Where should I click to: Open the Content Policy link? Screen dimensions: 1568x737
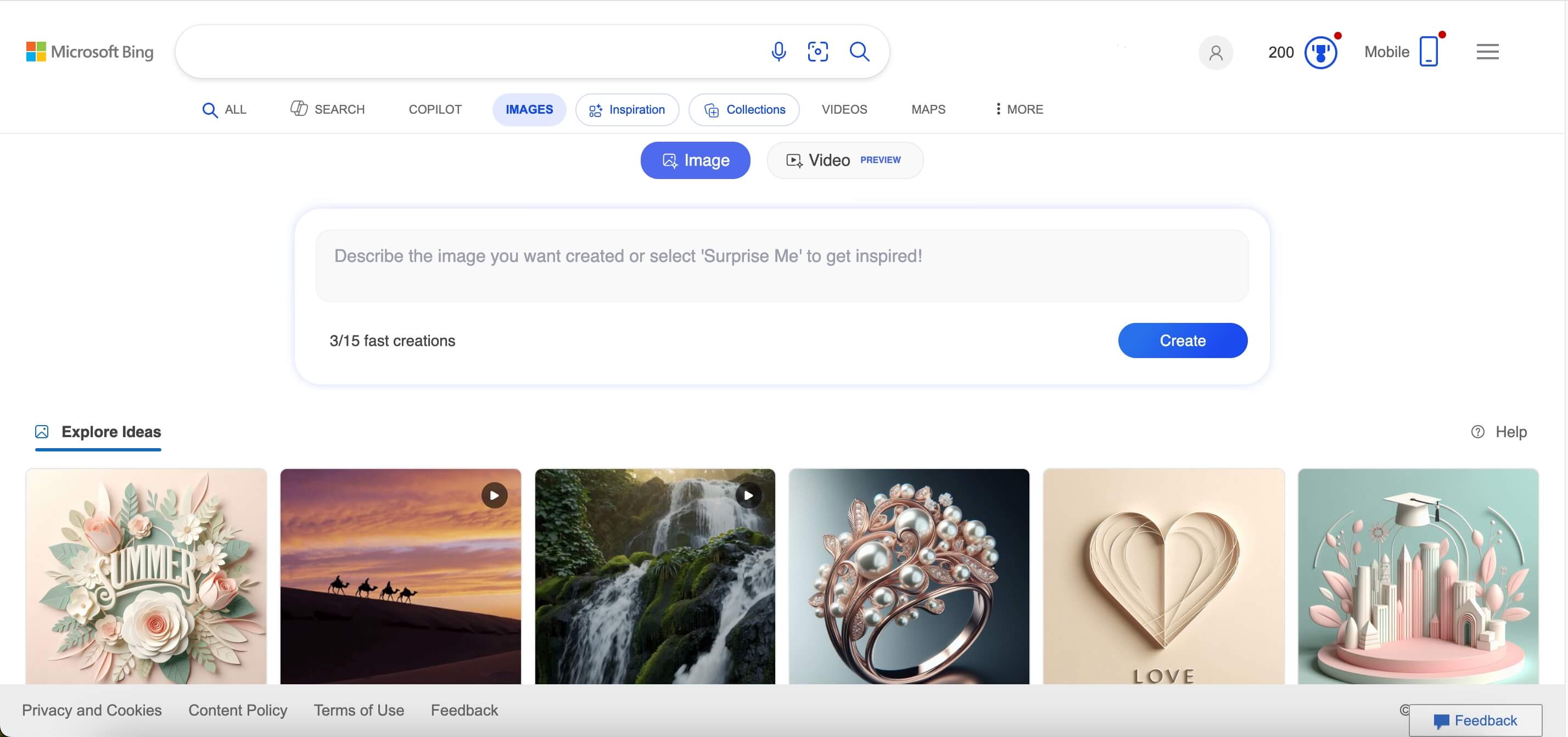pyautogui.click(x=237, y=710)
